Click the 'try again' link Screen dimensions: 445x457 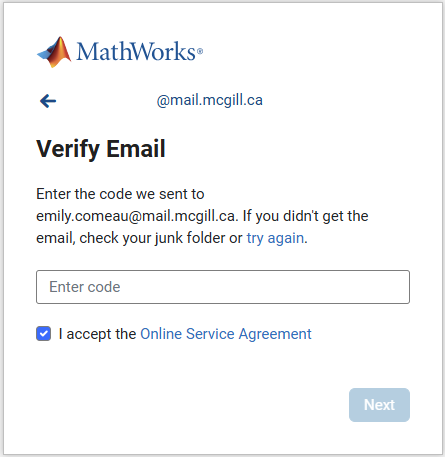275,238
